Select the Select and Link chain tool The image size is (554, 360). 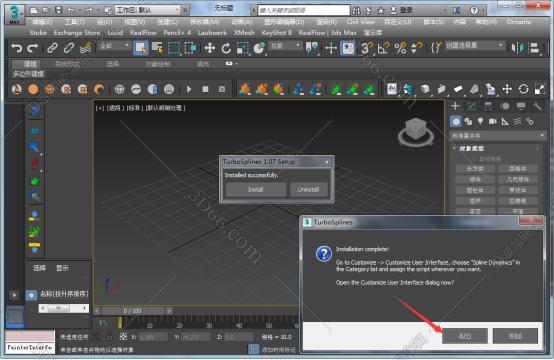click(x=52, y=48)
